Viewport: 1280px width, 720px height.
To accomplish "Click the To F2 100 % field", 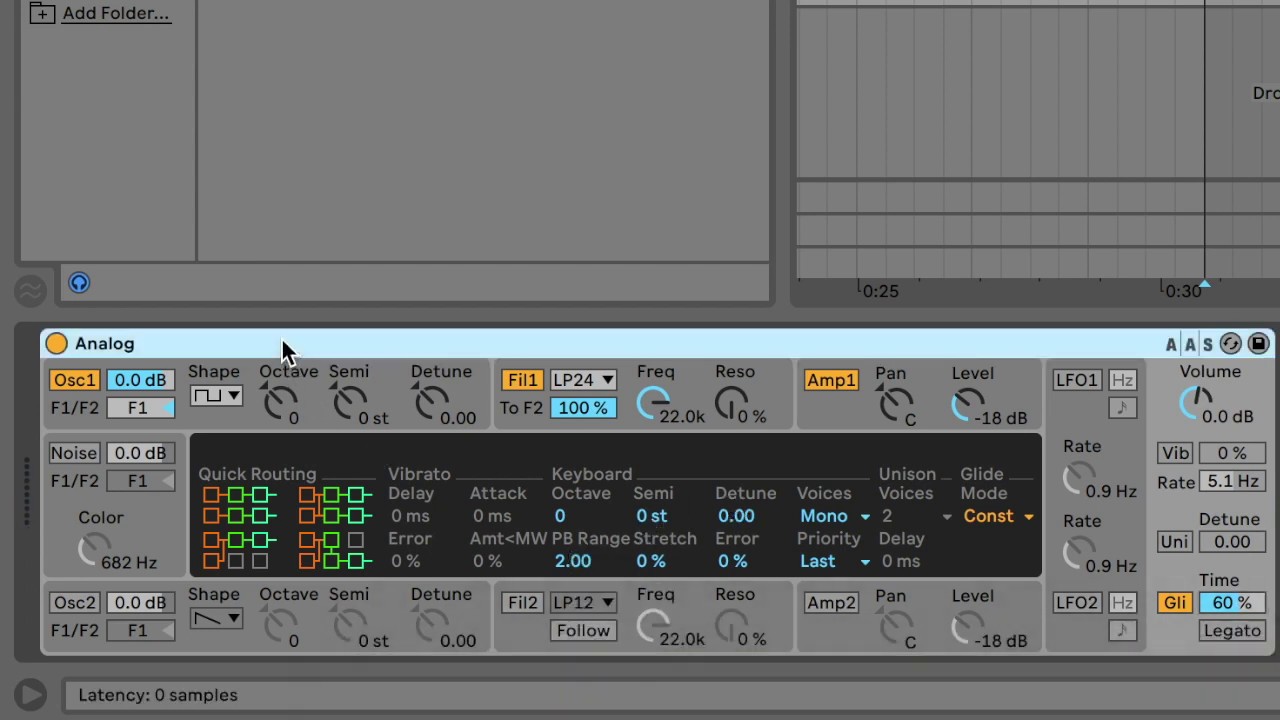I will [x=583, y=408].
